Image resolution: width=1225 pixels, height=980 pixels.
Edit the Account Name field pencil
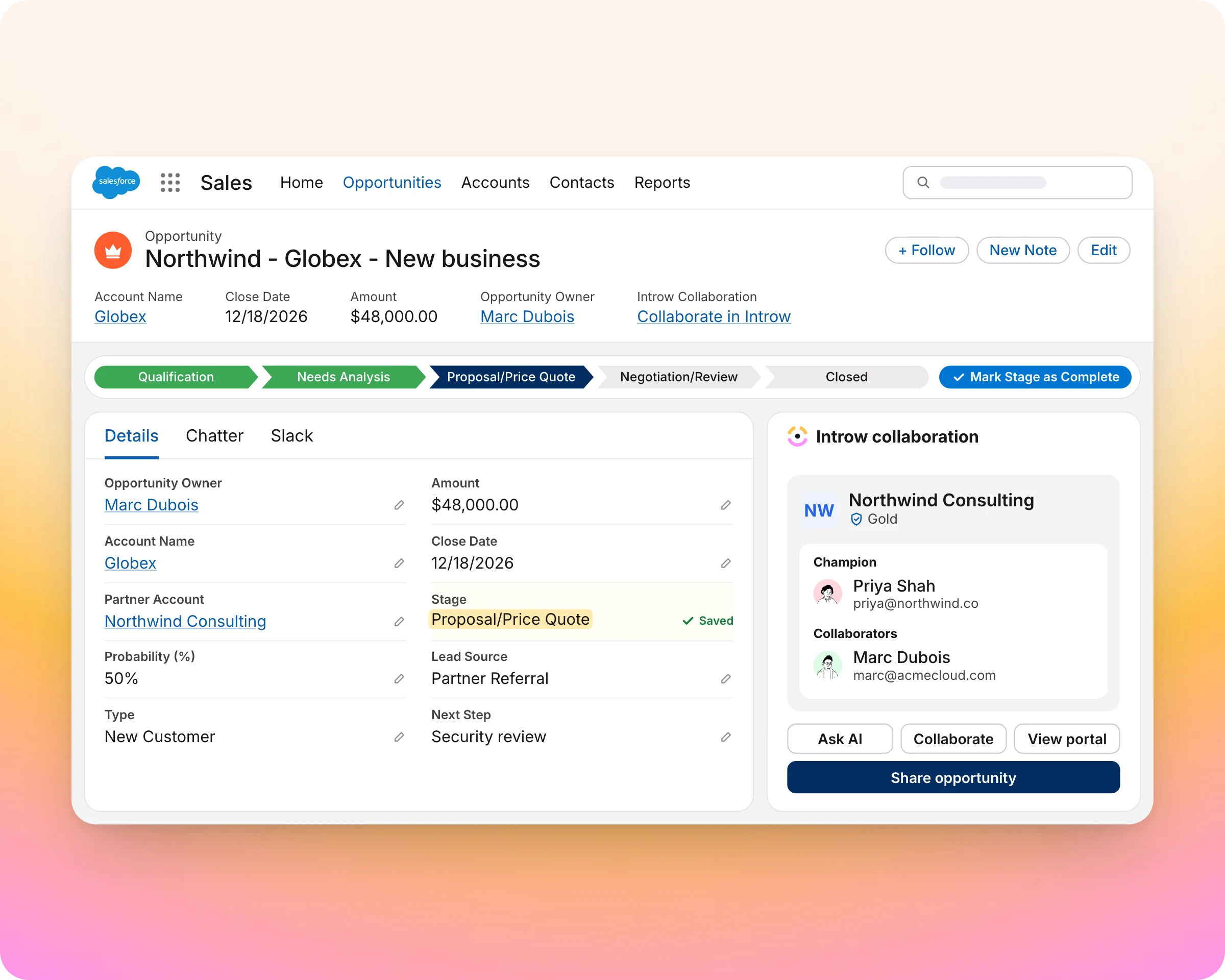point(400,563)
